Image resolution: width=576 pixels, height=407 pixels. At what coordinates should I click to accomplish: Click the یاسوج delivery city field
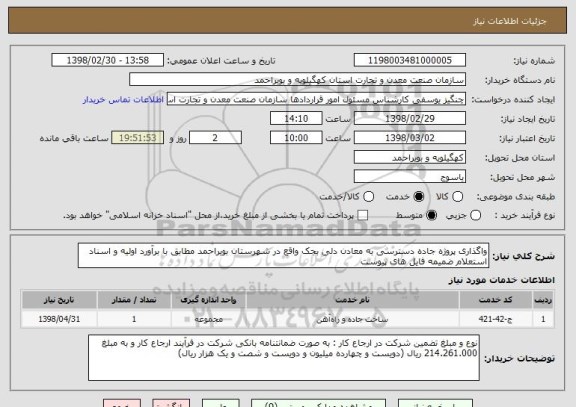click(410, 177)
